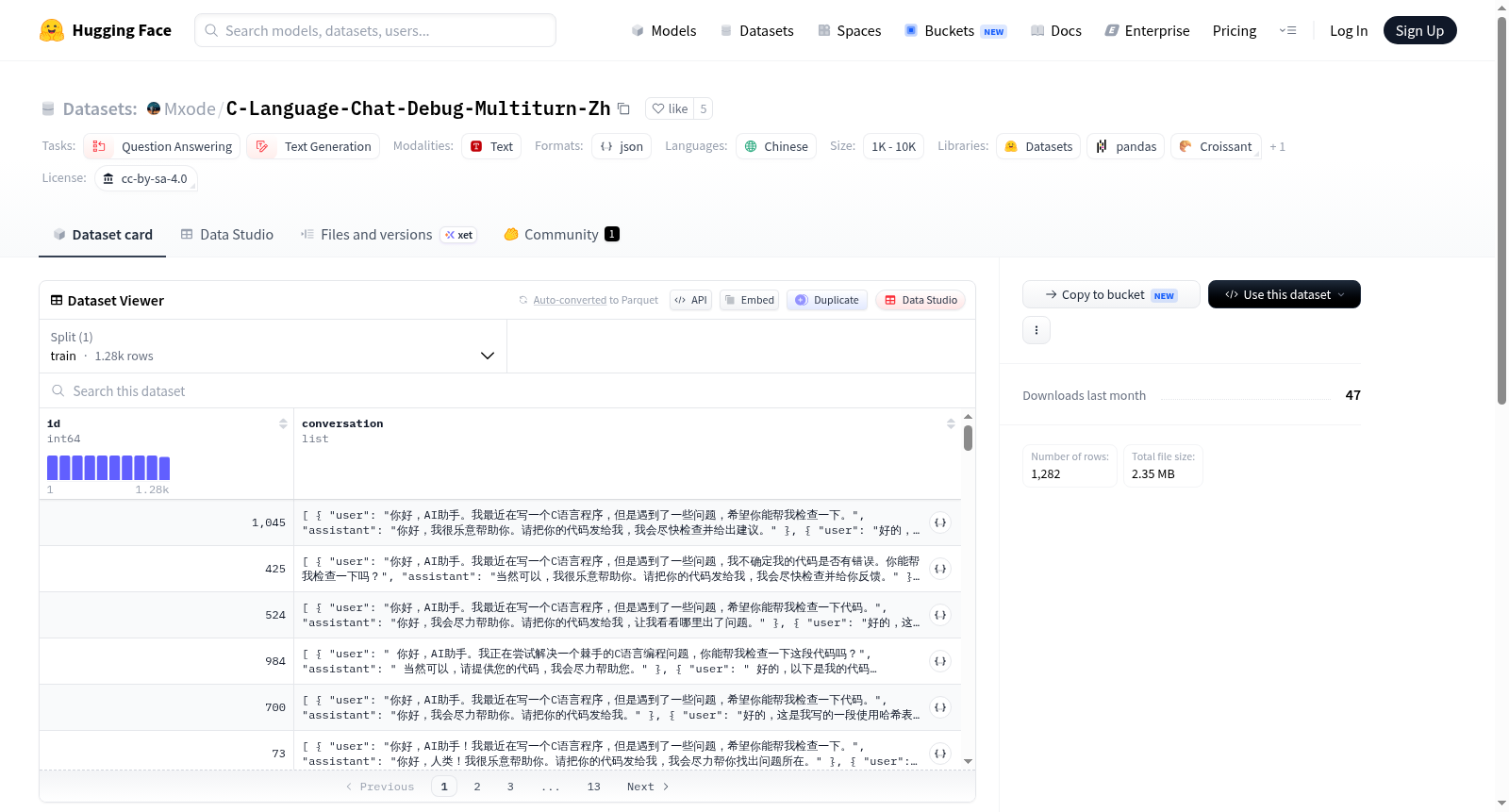Open the navigation overflow menu icon
The height and width of the screenshot is (812, 1509).
click(x=1287, y=30)
